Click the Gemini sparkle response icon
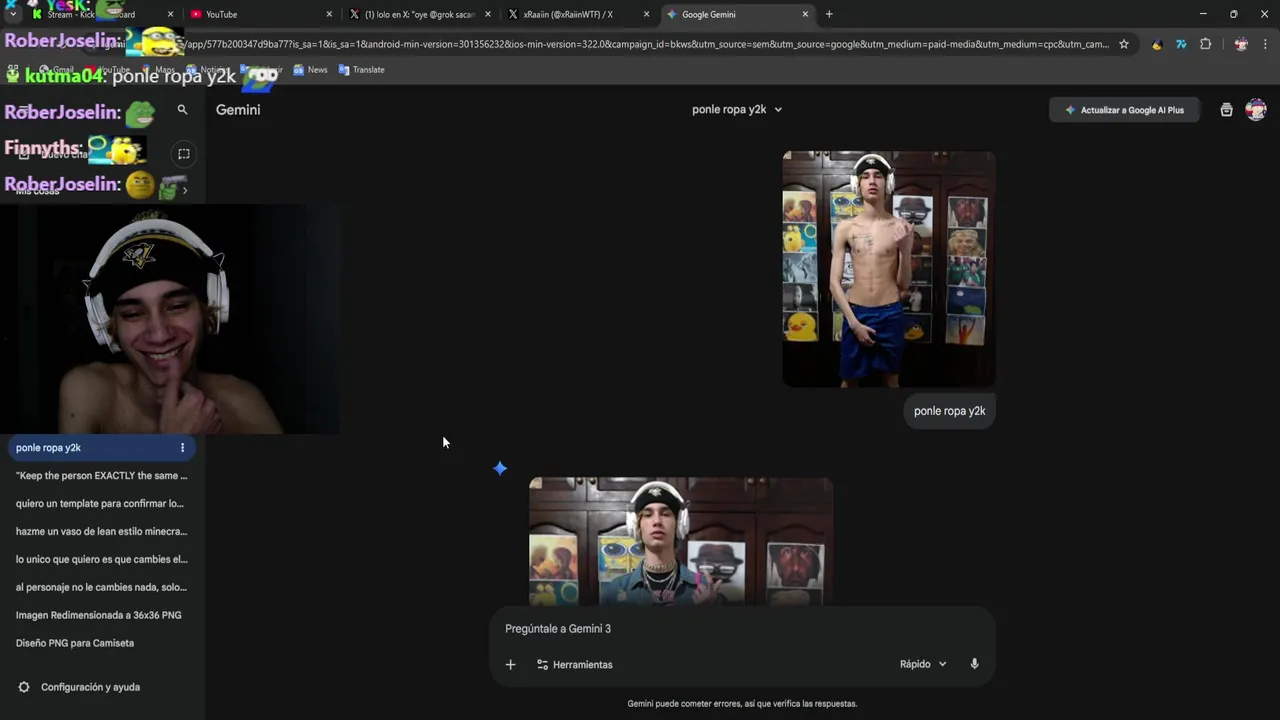Image resolution: width=1280 pixels, height=720 pixels. pos(500,468)
